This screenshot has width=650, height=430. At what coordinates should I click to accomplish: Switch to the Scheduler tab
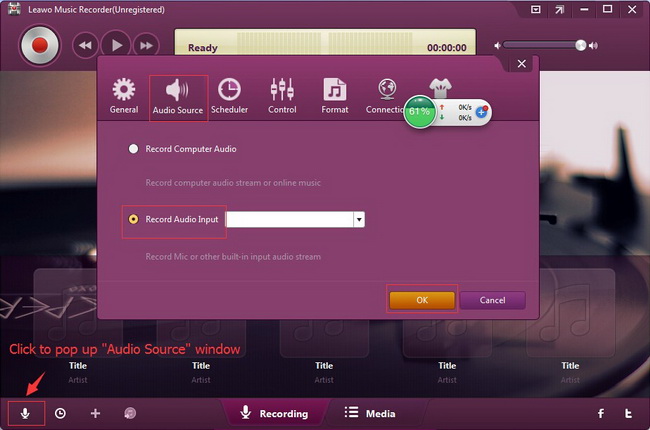pyautogui.click(x=229, y=96)
